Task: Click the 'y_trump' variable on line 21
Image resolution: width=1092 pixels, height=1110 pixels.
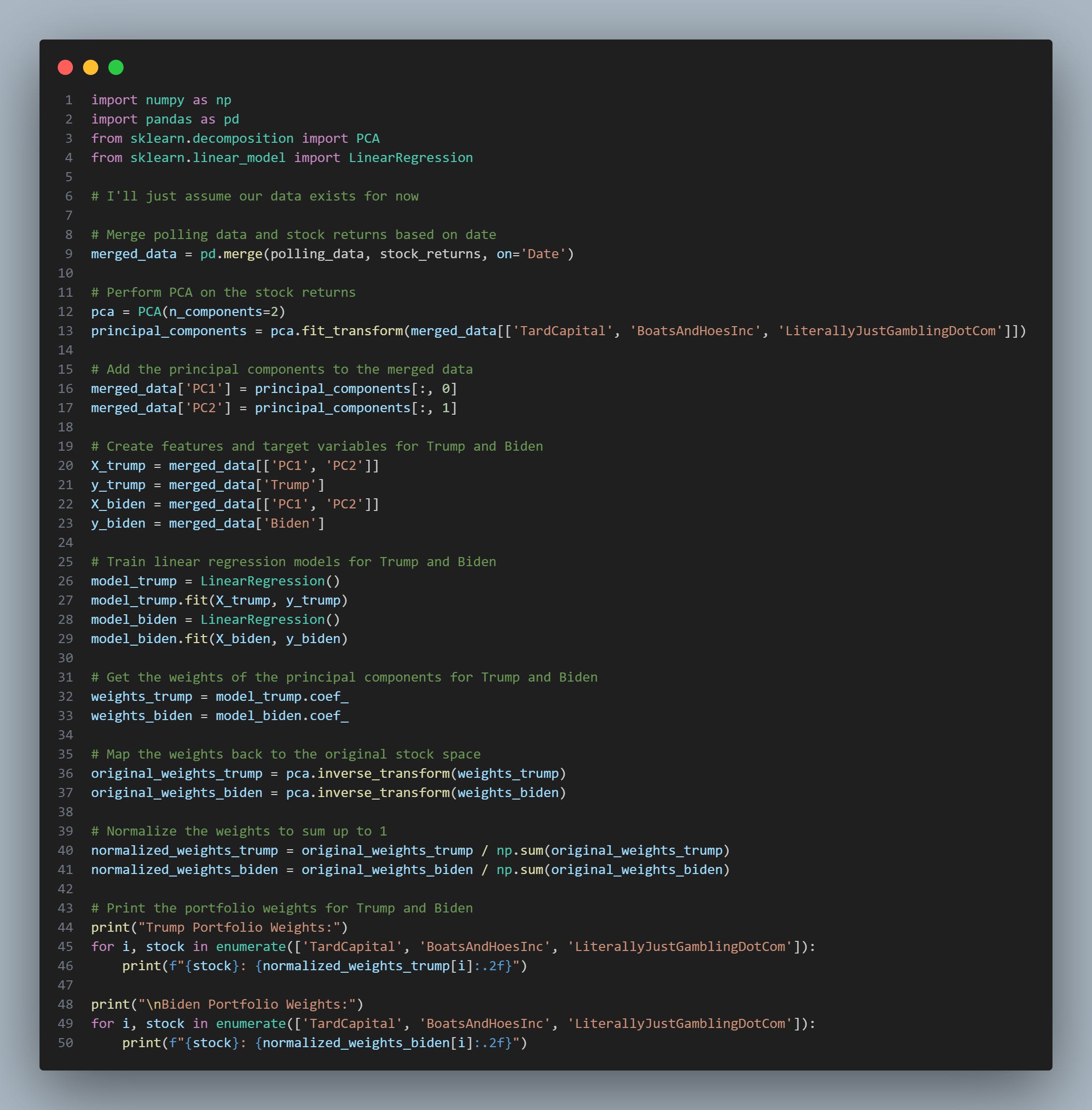Action: (118, 485)
